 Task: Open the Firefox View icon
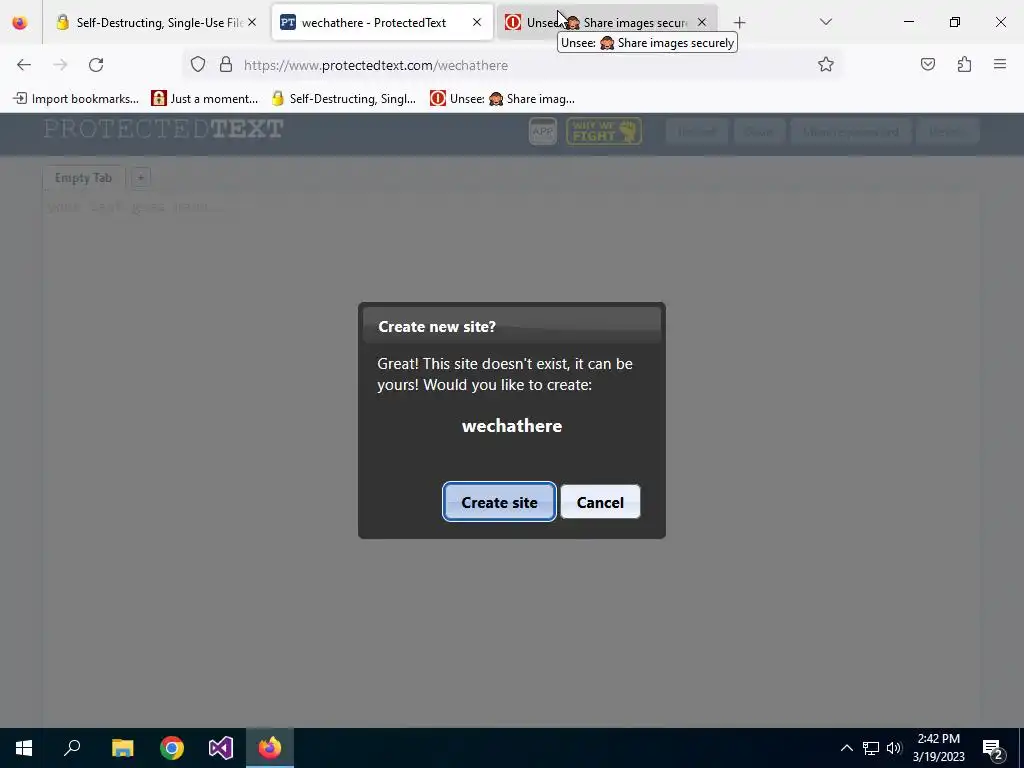click(20, 23)
